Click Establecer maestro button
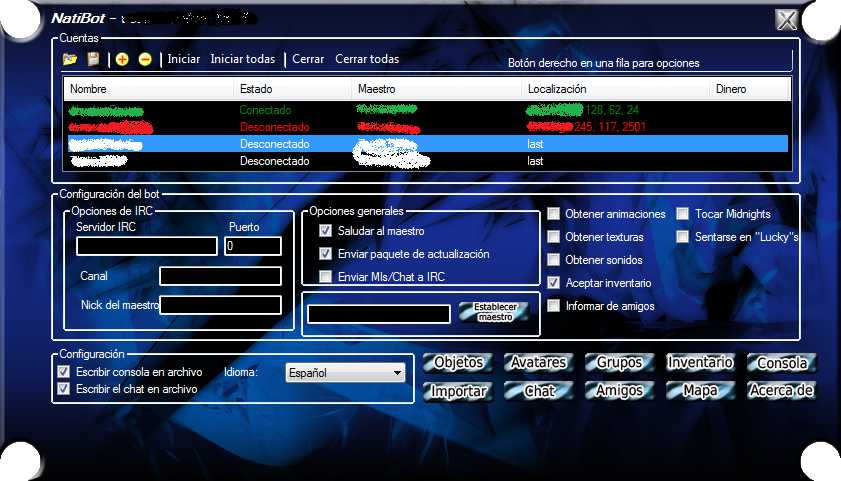This screenshot has height=481, width=841. point(495,312)
